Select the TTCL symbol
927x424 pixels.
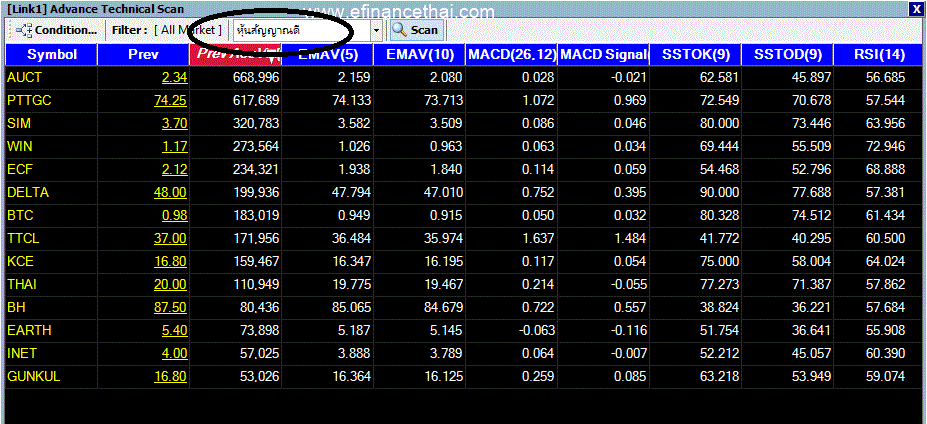(23, 239)
